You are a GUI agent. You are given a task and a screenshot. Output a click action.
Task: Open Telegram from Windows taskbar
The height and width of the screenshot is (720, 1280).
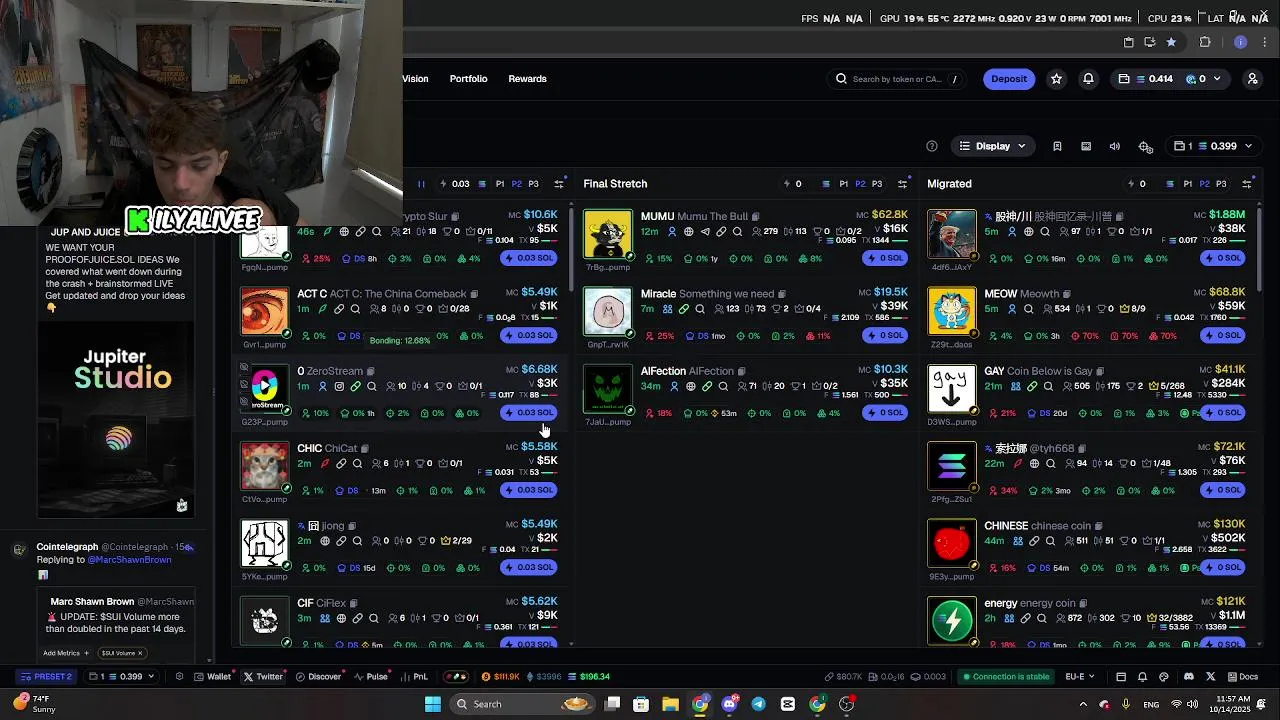(x=758, y=704)
